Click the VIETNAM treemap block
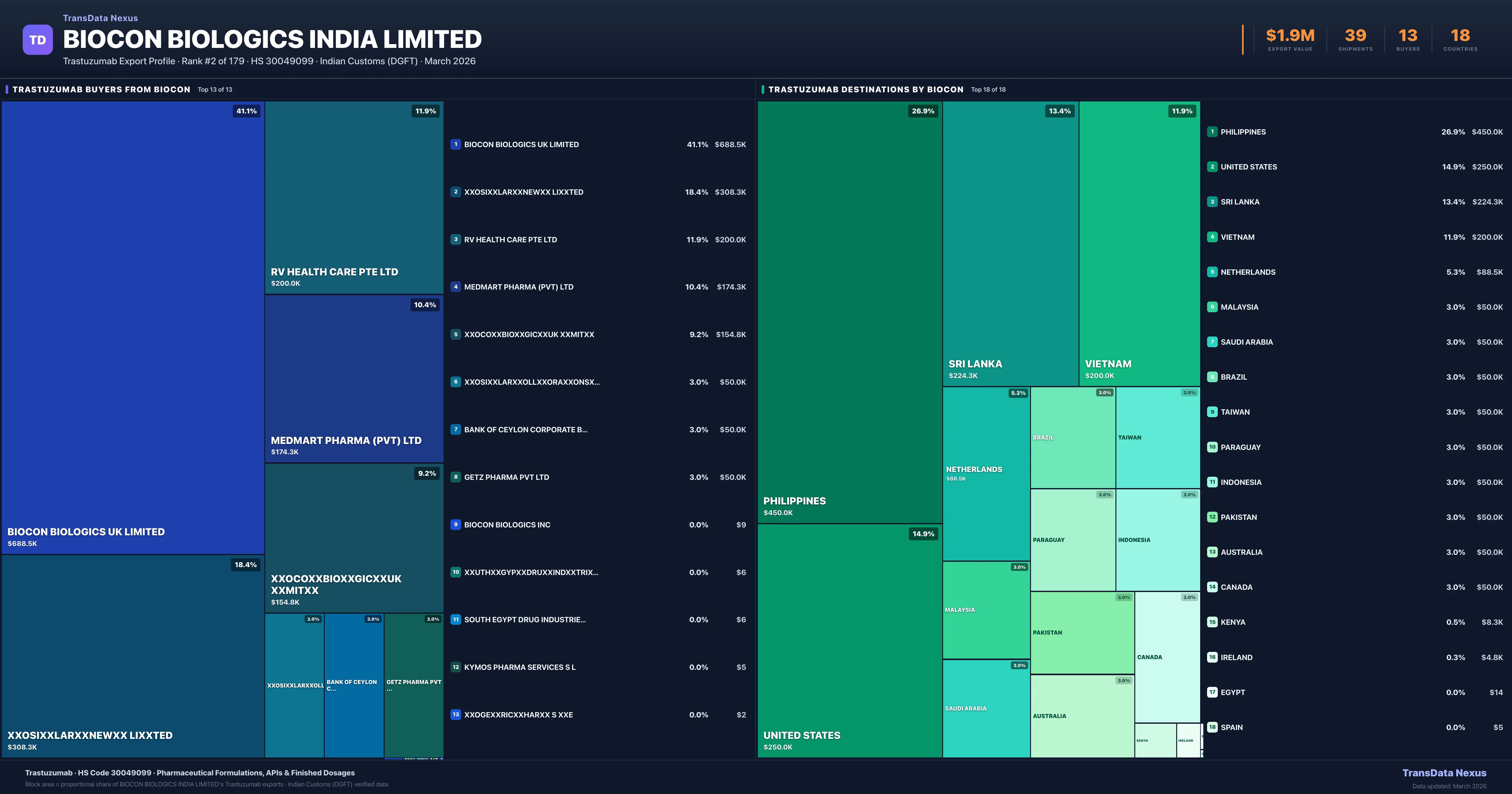The width and height of the screenshot is (1512, 794). [x=1139, y=247]
